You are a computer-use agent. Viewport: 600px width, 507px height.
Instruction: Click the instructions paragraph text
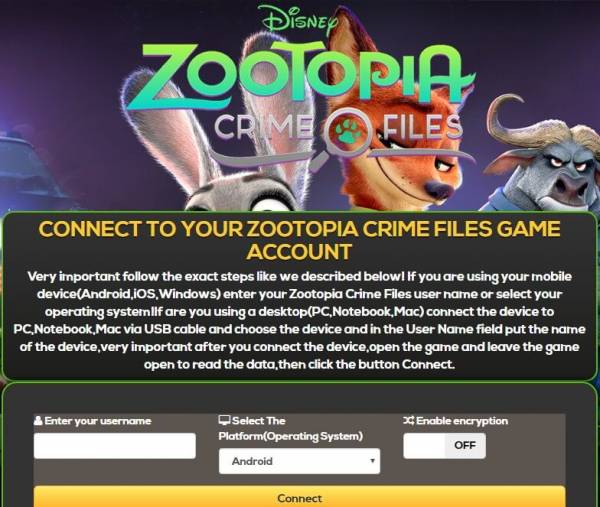click(x=300, y=320)
